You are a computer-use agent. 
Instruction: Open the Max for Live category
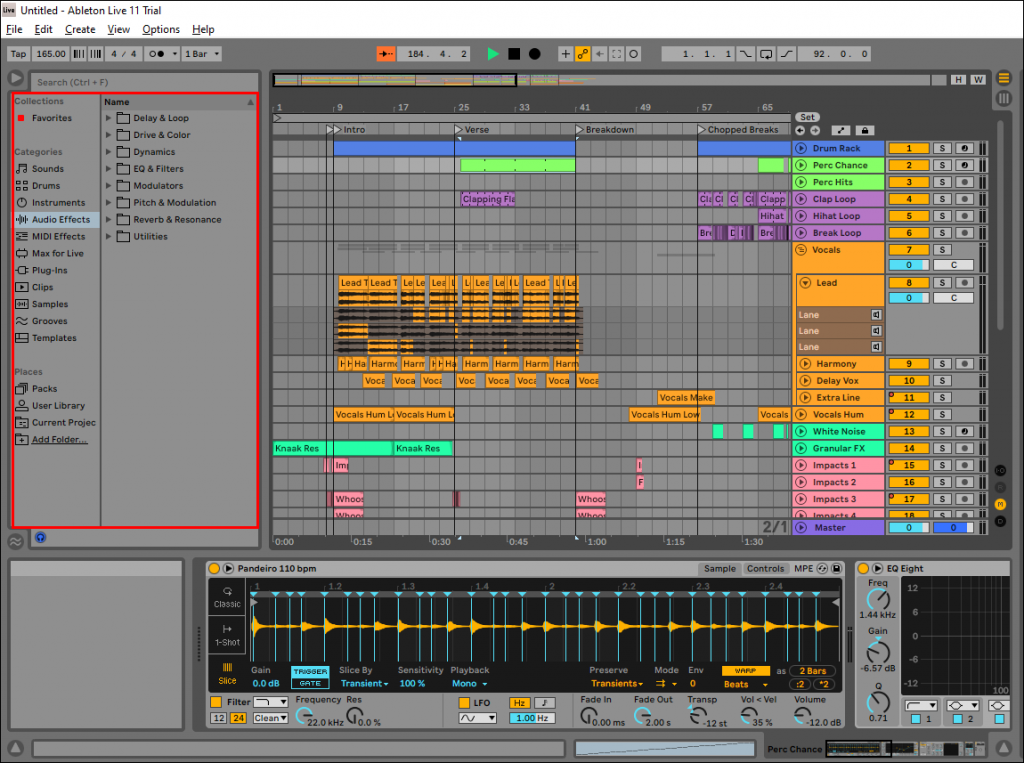(x=57, y=253)
